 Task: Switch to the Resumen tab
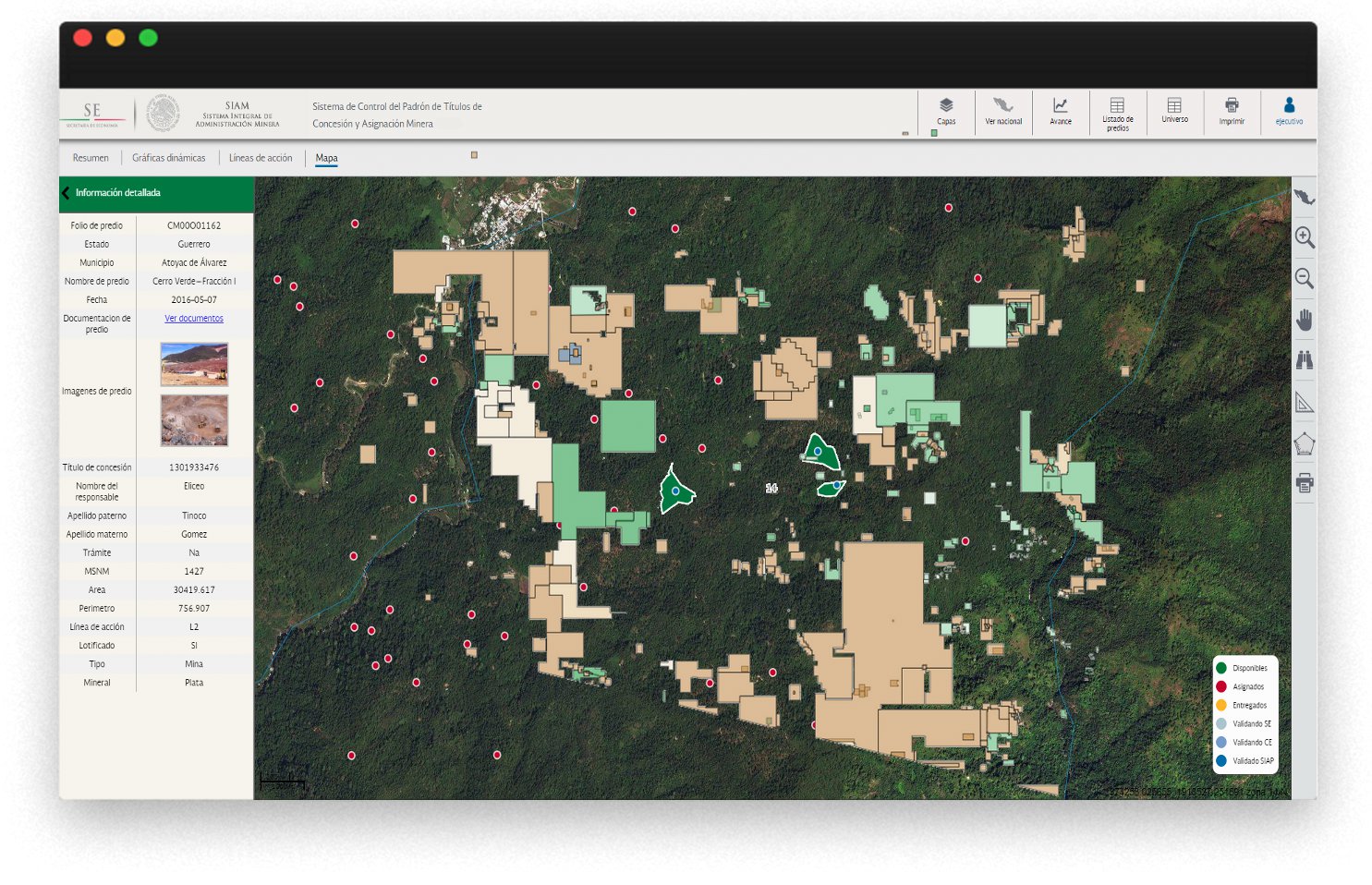point(91,158)
